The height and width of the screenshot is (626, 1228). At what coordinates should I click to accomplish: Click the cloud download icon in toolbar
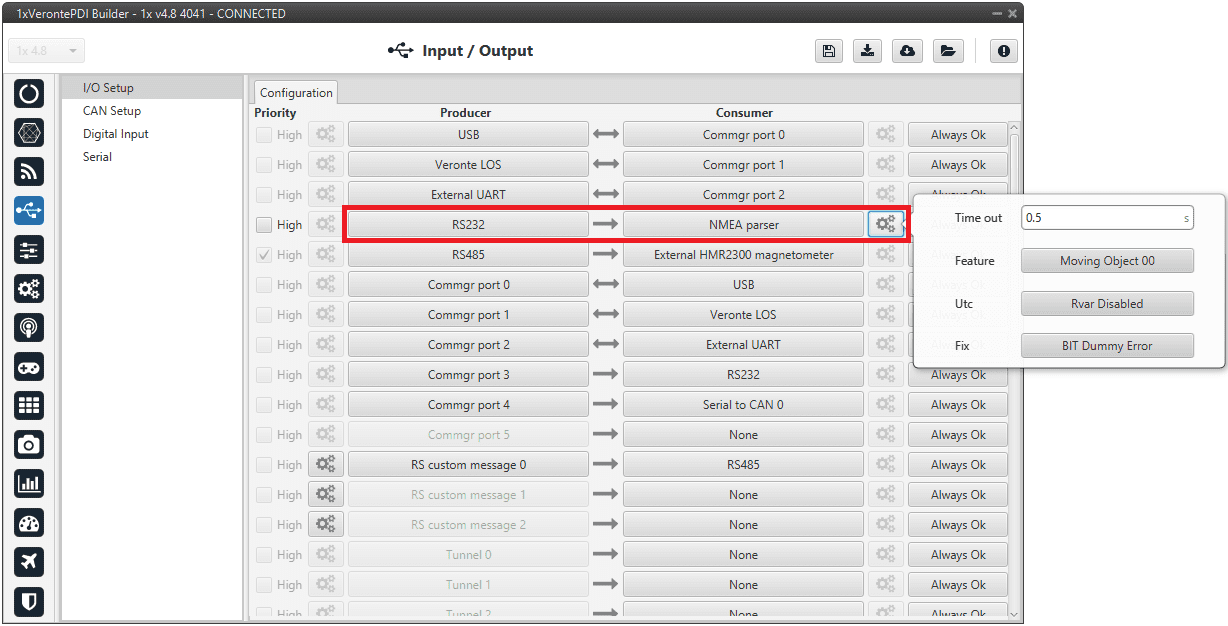click(907, 51)
